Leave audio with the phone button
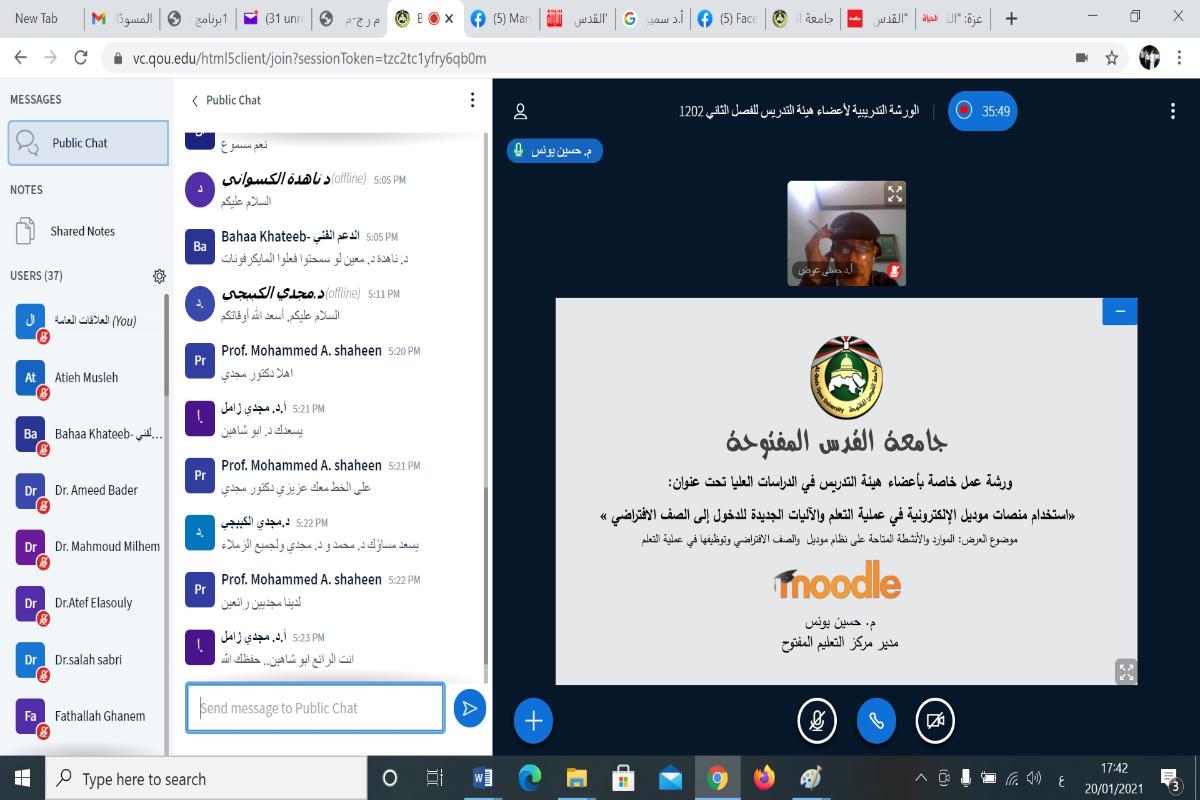Screen dimensions: 1200x800 (x=877, y=721)
